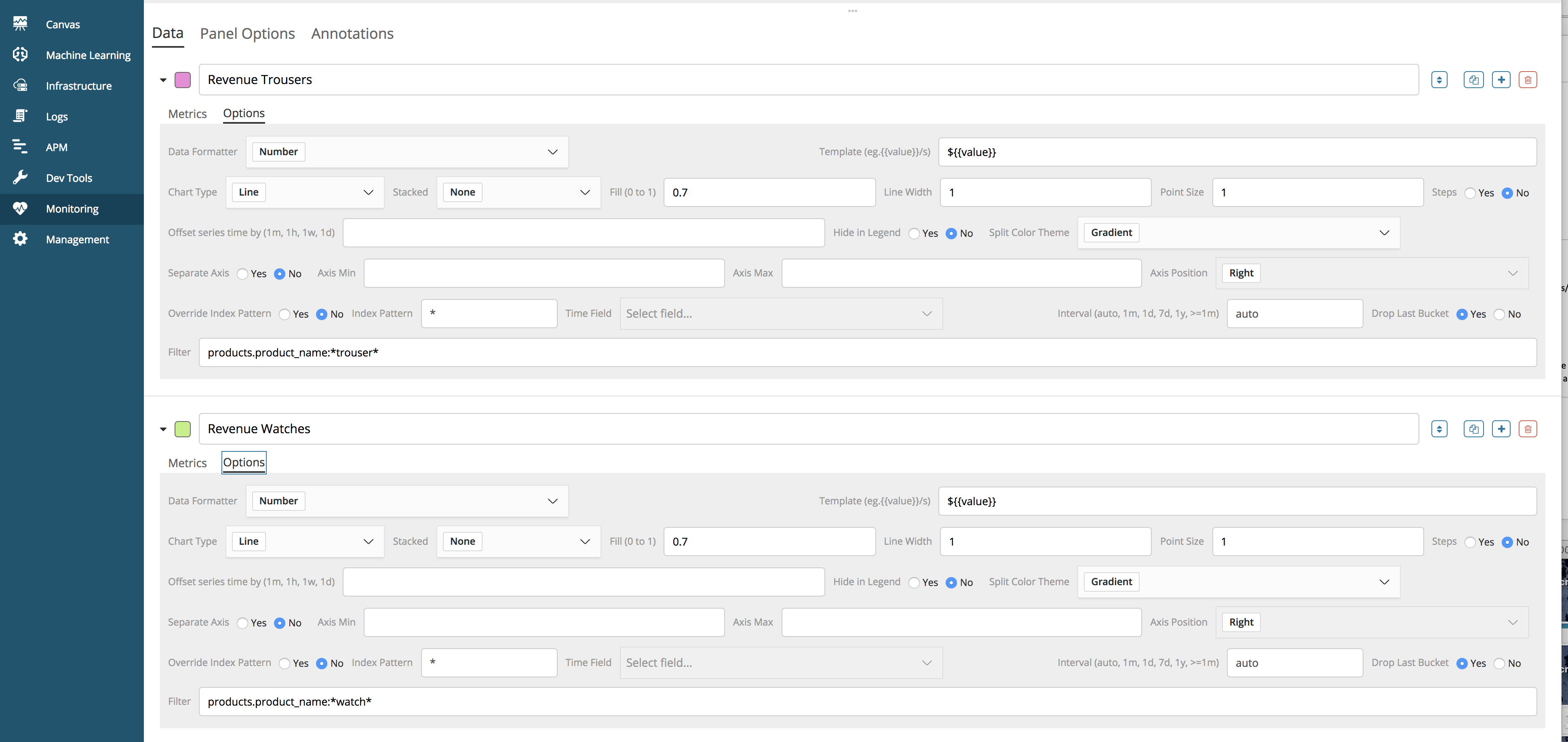Open the Logs app

[57, 116]
